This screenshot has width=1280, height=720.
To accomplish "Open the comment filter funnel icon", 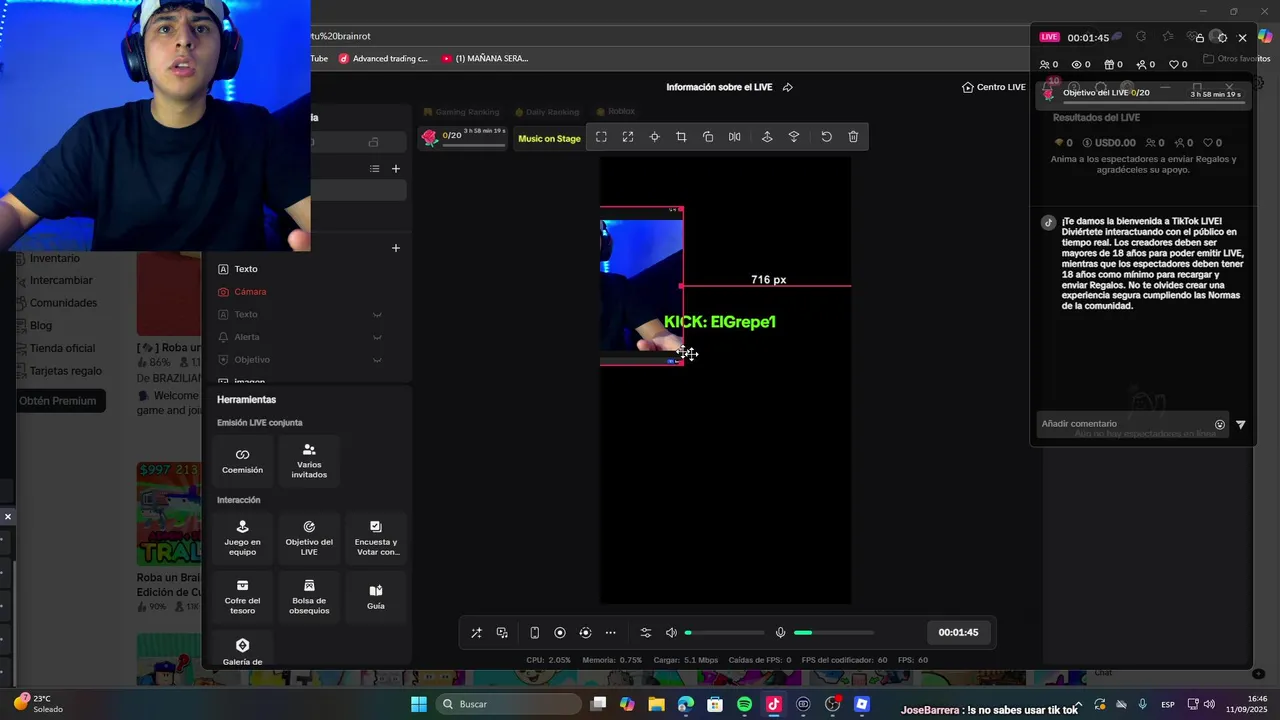I will pos(1241,424).
